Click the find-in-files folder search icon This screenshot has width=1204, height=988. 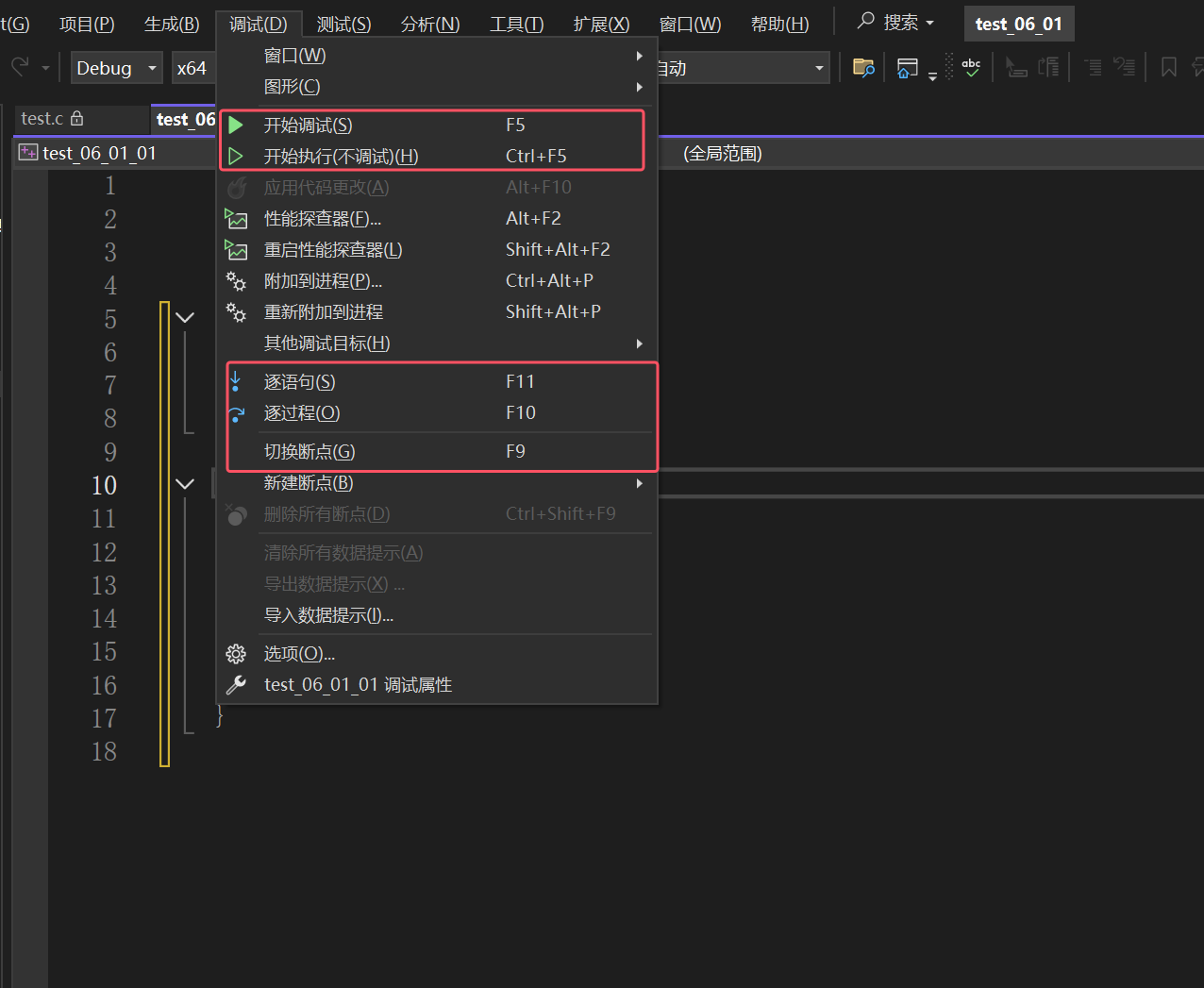pos(863,68)
